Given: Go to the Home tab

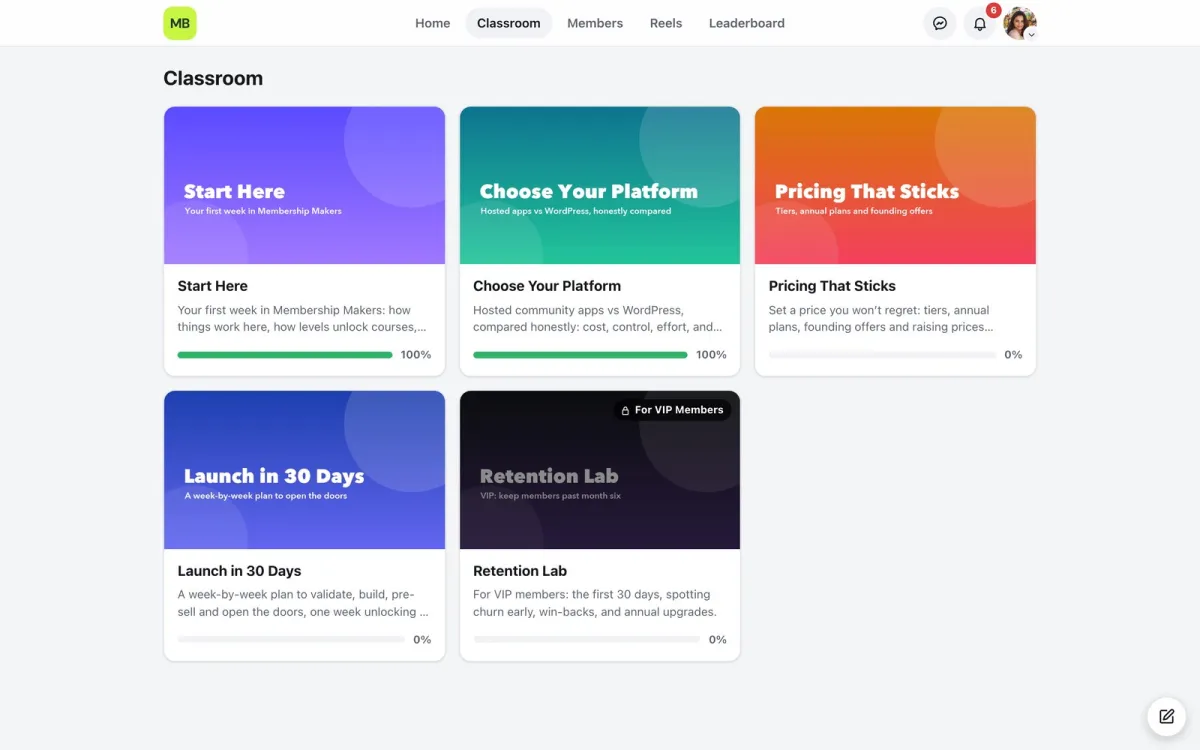Looking at the screenshot, I should [433, 23].
